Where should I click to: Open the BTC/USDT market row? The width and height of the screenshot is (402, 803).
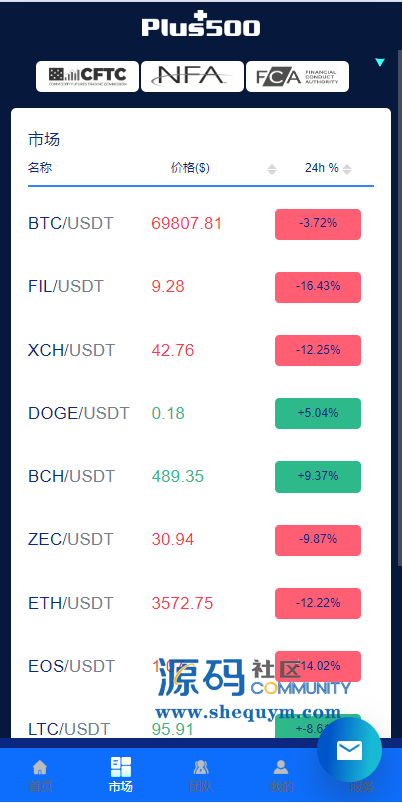pyautogui.click(x=201, y=224)
